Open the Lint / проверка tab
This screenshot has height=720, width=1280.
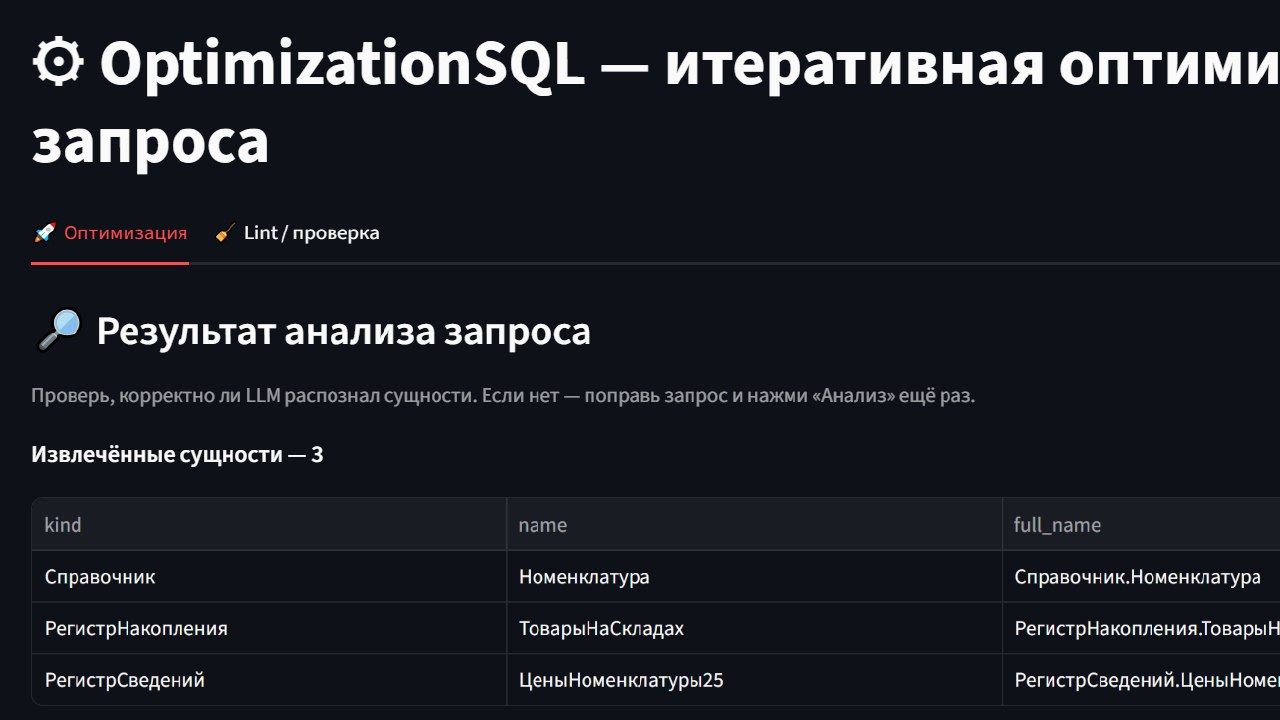click(x=297, y=233)
